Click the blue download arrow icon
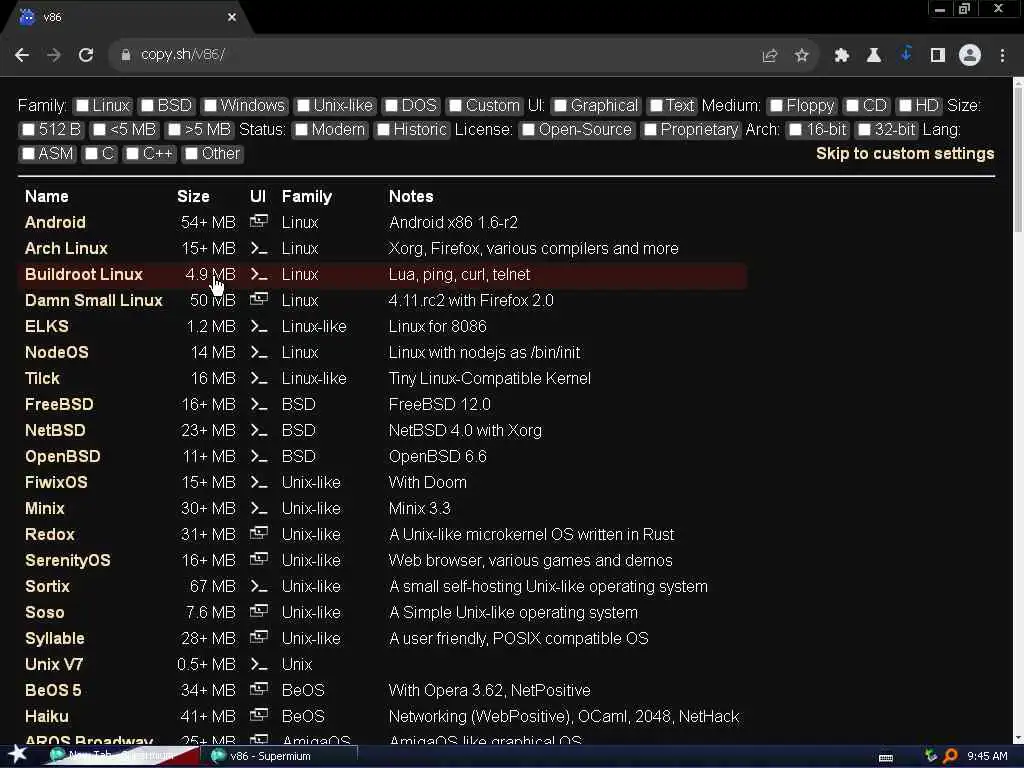The width and height of the screenshot is (1024, 768). coord(906,54)
